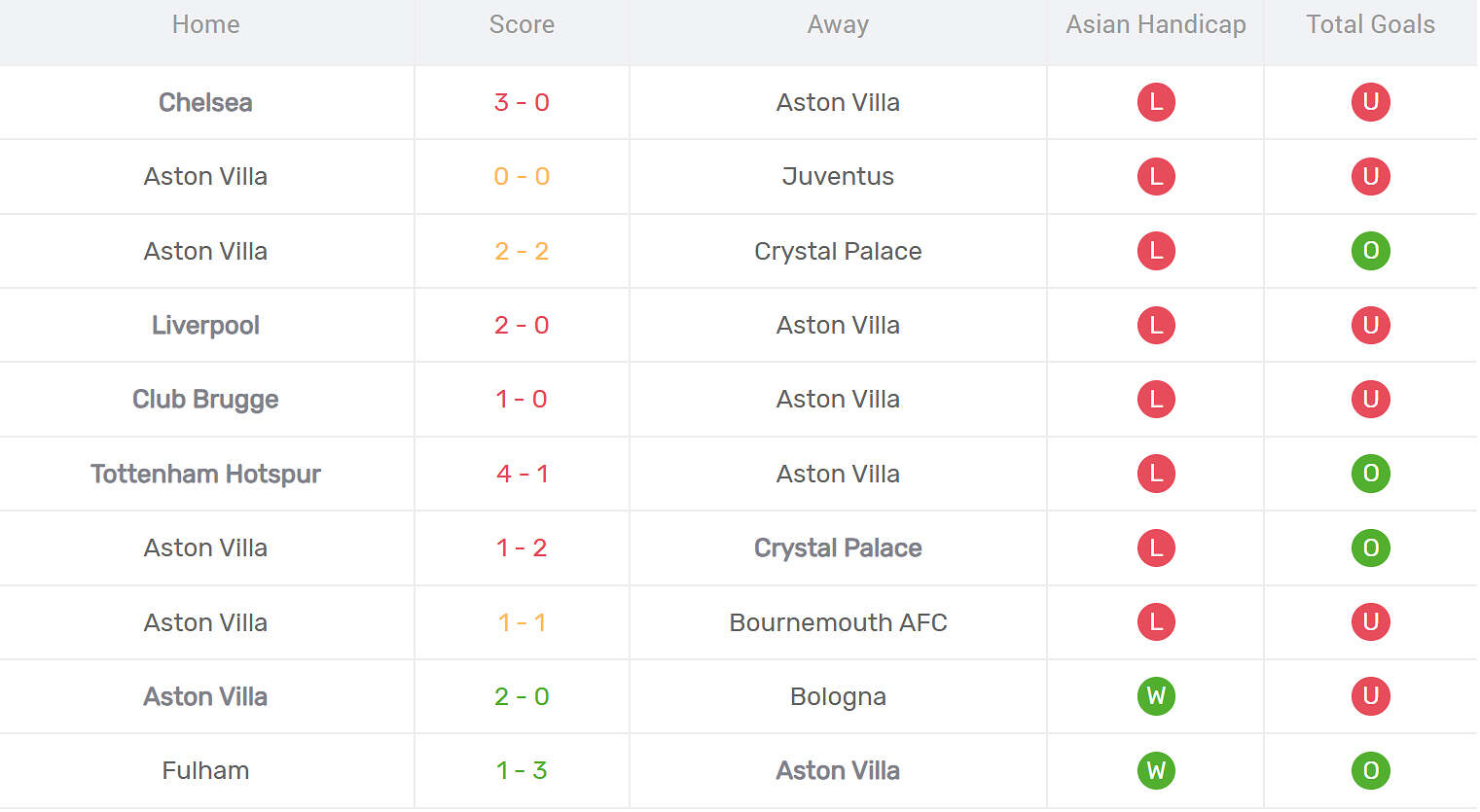Click the green O badge in Fulham row
The height and width of the screenshot is (812, 1480).
click(1370, 771)
